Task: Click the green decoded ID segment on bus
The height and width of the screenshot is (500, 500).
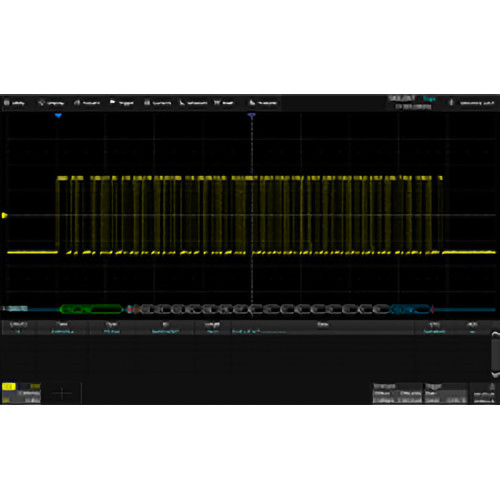Action: point(91,309)
